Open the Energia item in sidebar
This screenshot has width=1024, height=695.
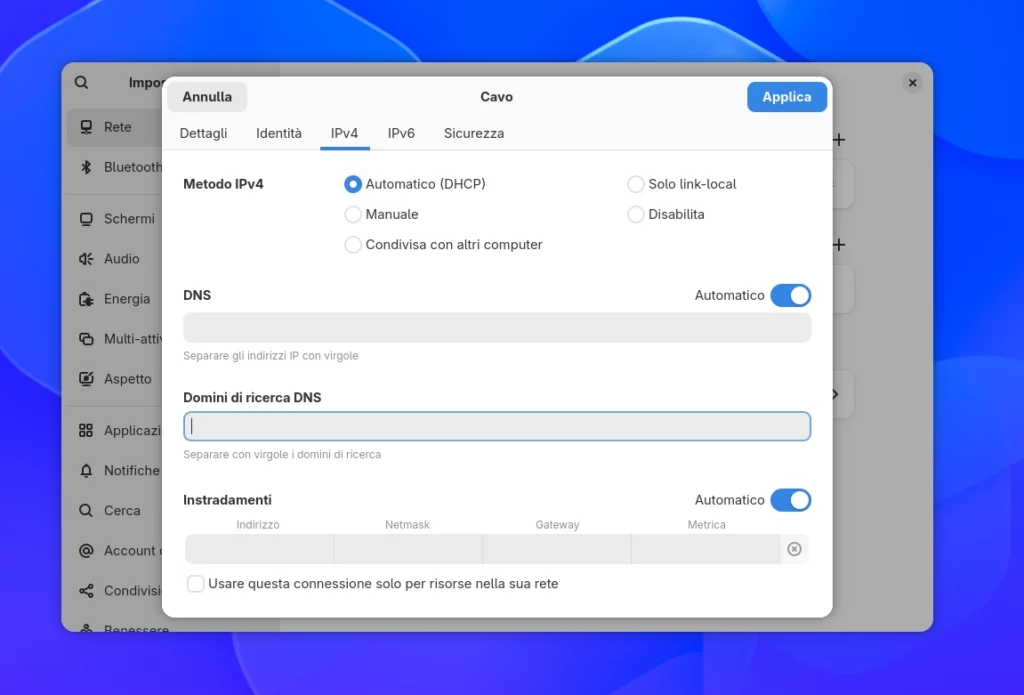pos(115,299)
